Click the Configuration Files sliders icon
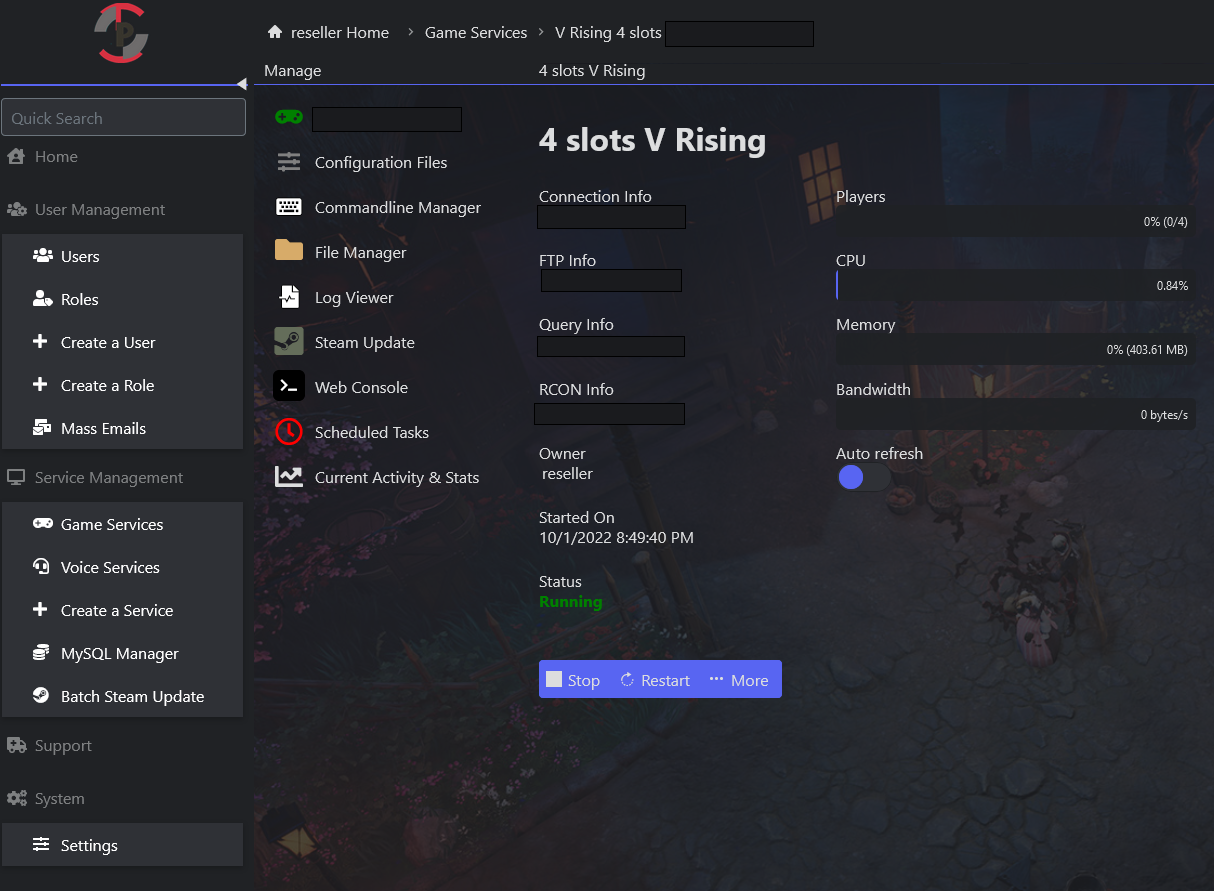This screenshot has width=1214, height=891. click(289, 162)
